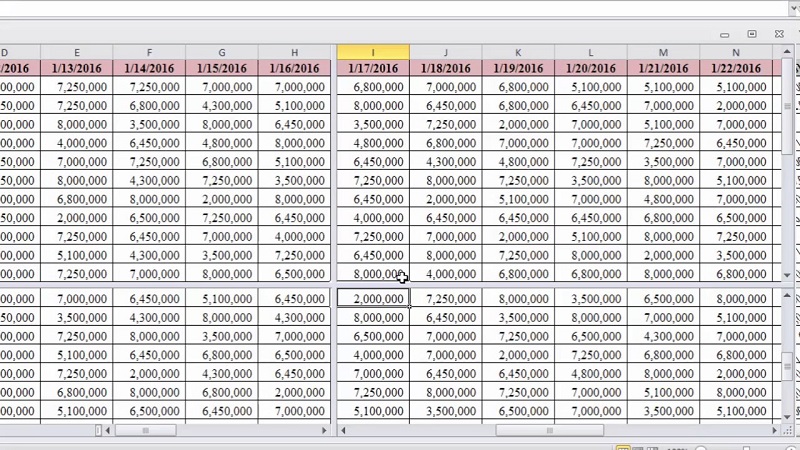This screenshot has width=800, height=450.
Task: Click the 1/13/2016 date header cell
Action: pyautogui.click(x=77, y=68)
